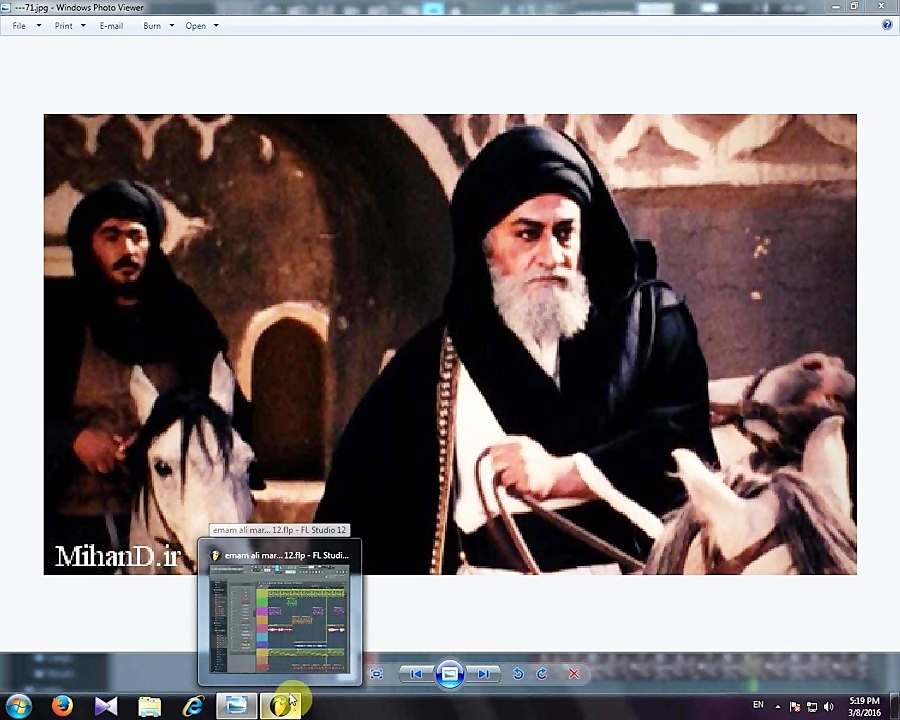The height and width of the screenshot is (720, 900).
Task: Open Windows Explorer from the taskbar
Action: [149, 706]
